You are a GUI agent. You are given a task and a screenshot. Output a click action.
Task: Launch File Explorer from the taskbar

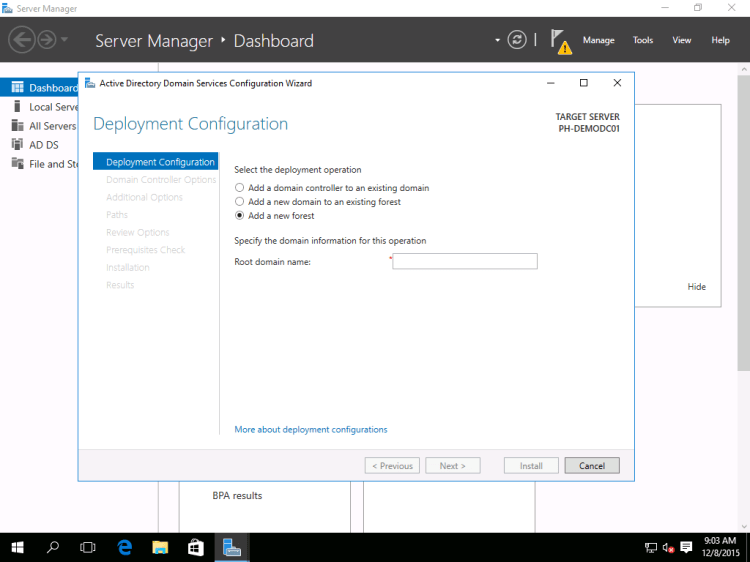(160, 547)
